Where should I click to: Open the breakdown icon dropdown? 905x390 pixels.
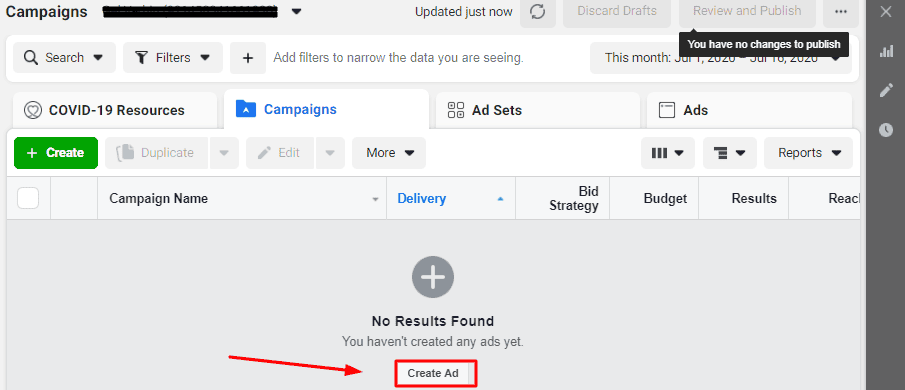click(730, 153)
